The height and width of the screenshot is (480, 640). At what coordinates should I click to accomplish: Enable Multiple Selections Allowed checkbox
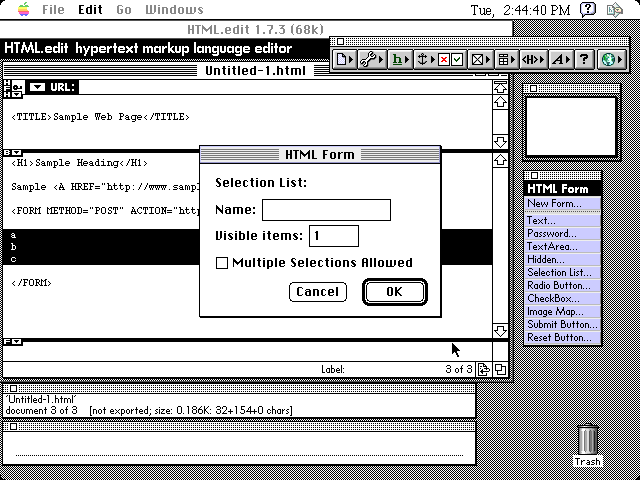click(x=223, y=263)
